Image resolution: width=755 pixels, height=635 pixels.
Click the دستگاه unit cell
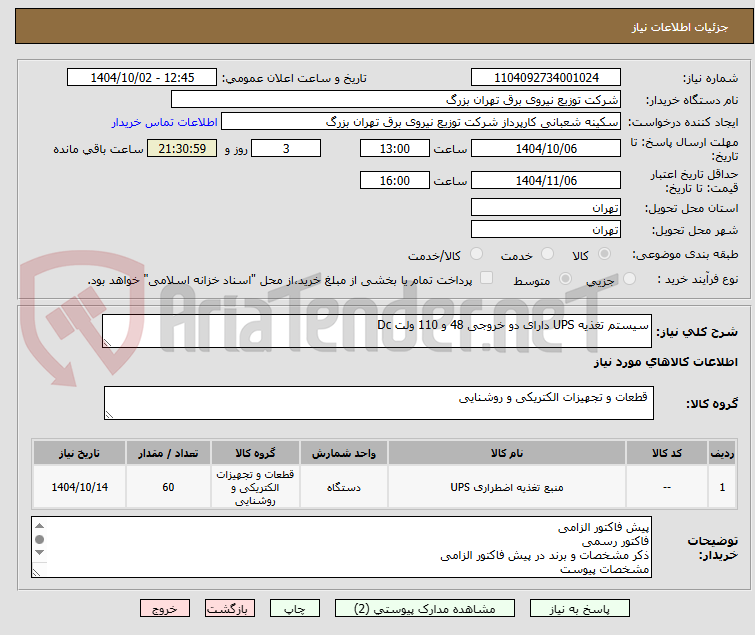click(x=343, y=487)
